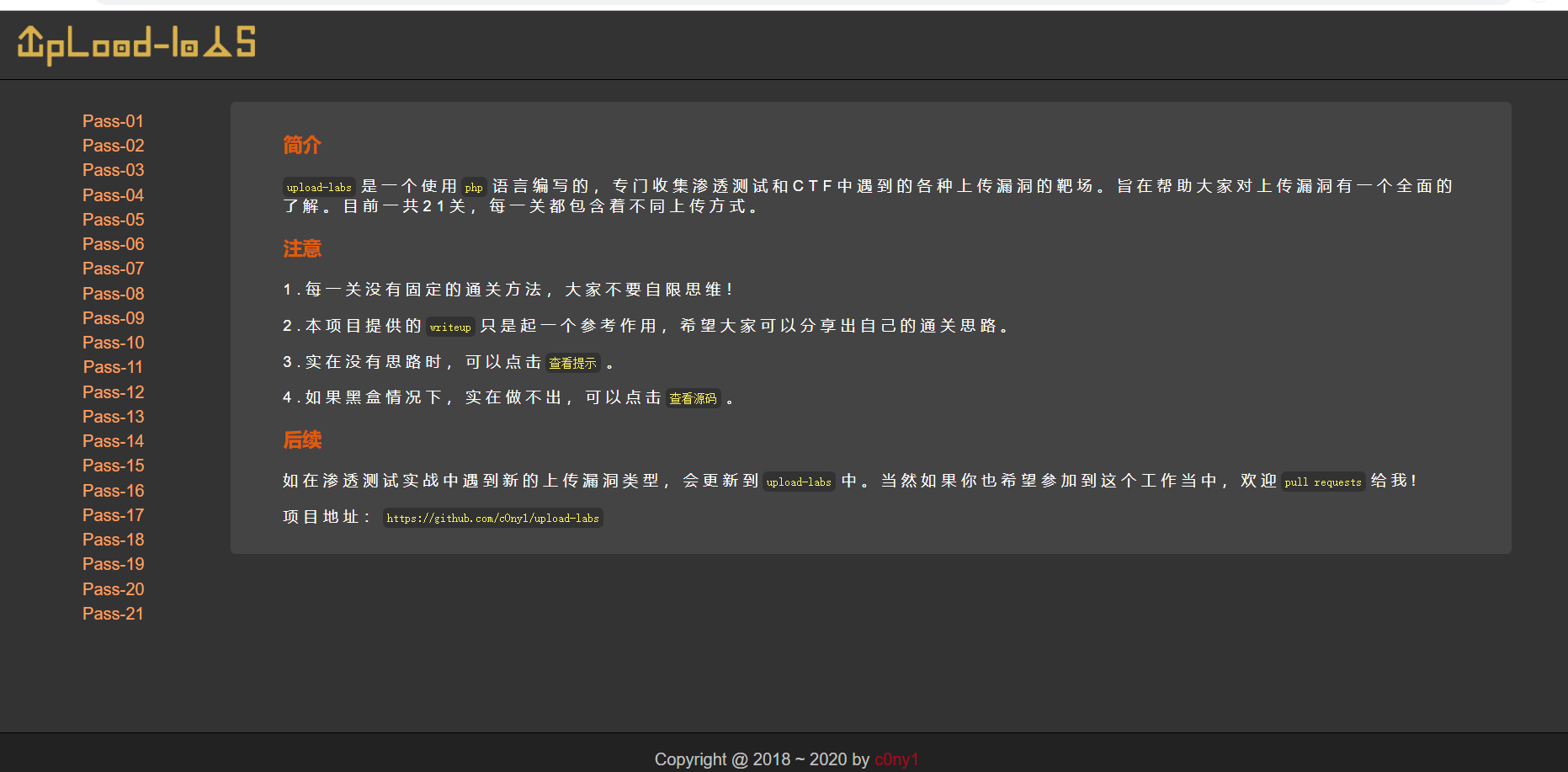The image size is (1568, 772).
Task: Click Pass-13 in sidebar
Action: [x=113, y=417]
